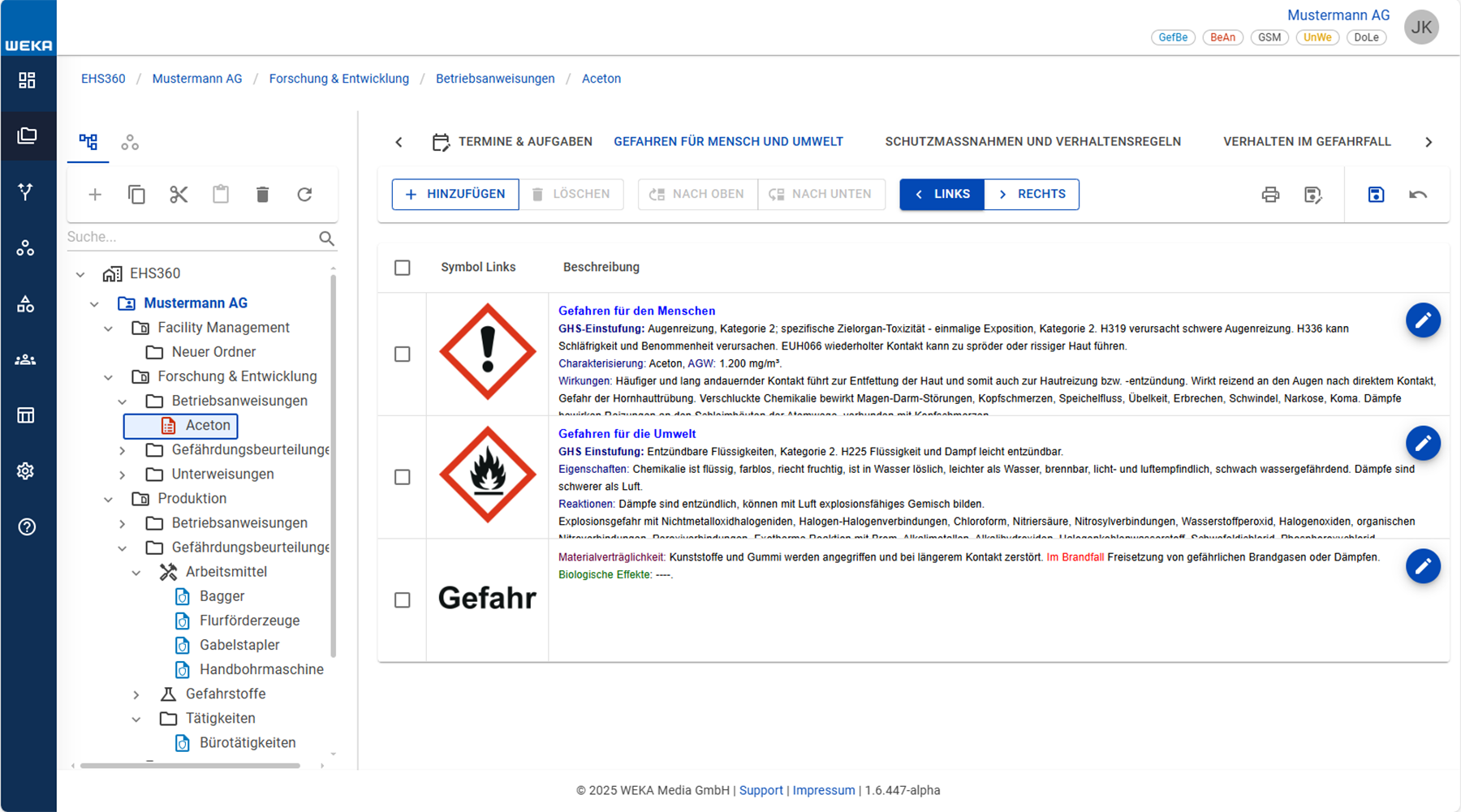Open the people/users icon in sidebar

point(27,359)
